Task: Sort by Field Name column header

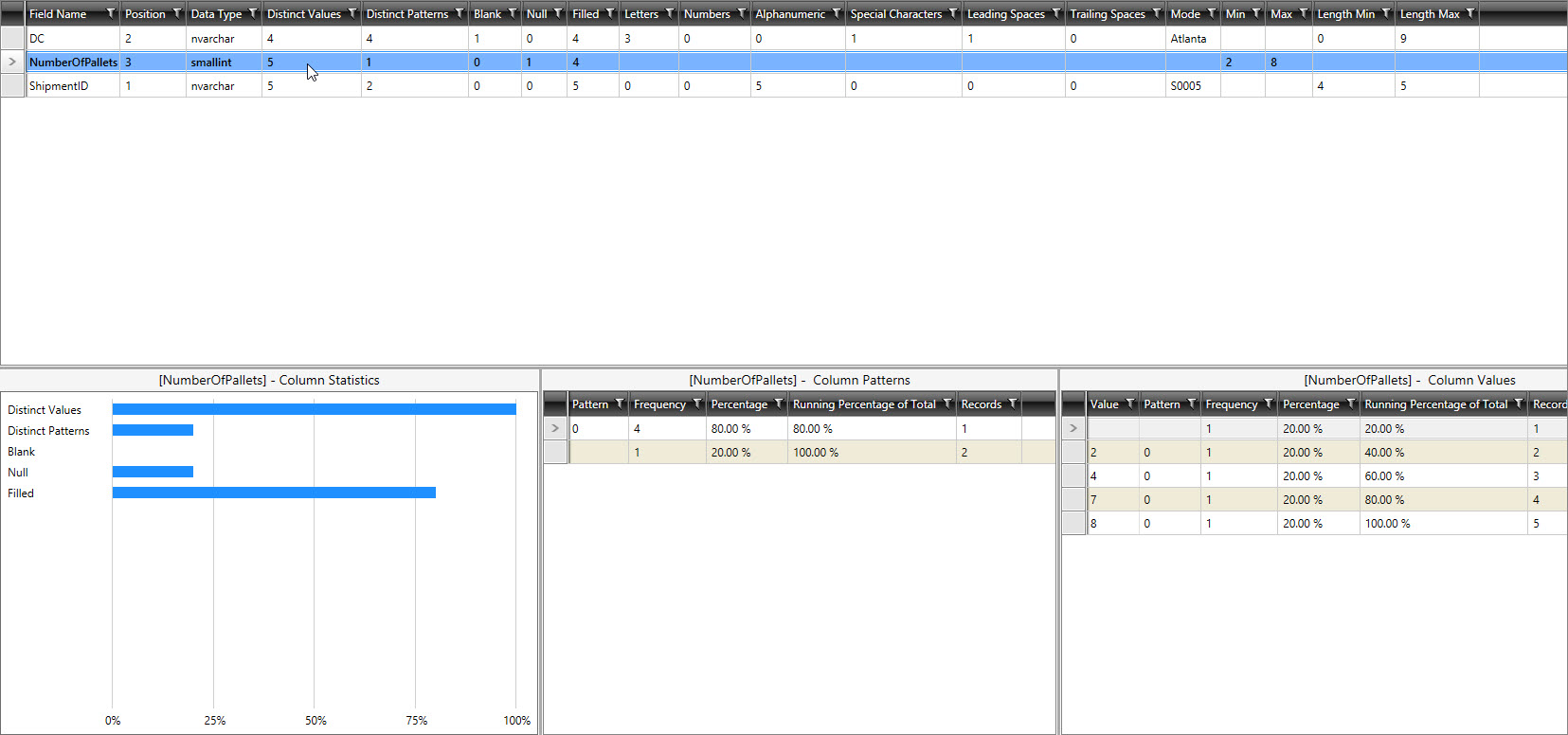Action: pyautogui.click(x=58, y=14)
